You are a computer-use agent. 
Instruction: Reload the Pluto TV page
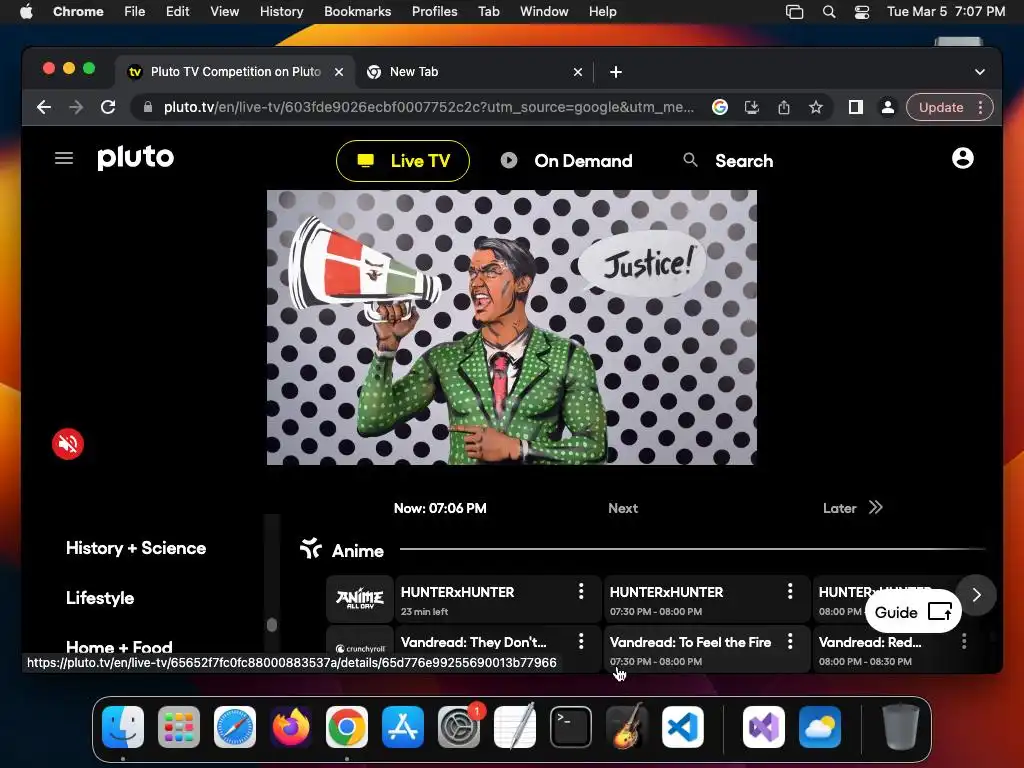pyautogui.click(x=108, y=107)
